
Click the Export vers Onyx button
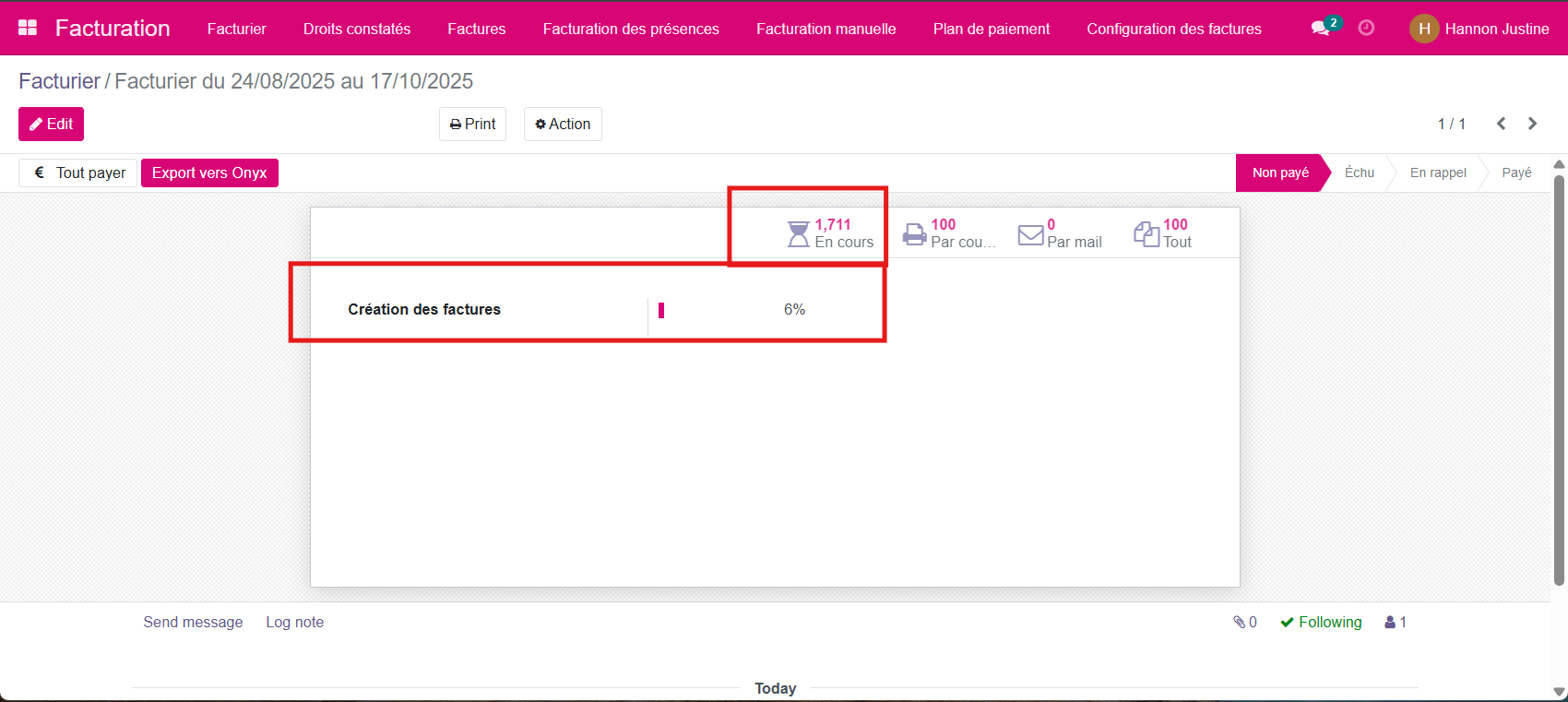[209, 173]
